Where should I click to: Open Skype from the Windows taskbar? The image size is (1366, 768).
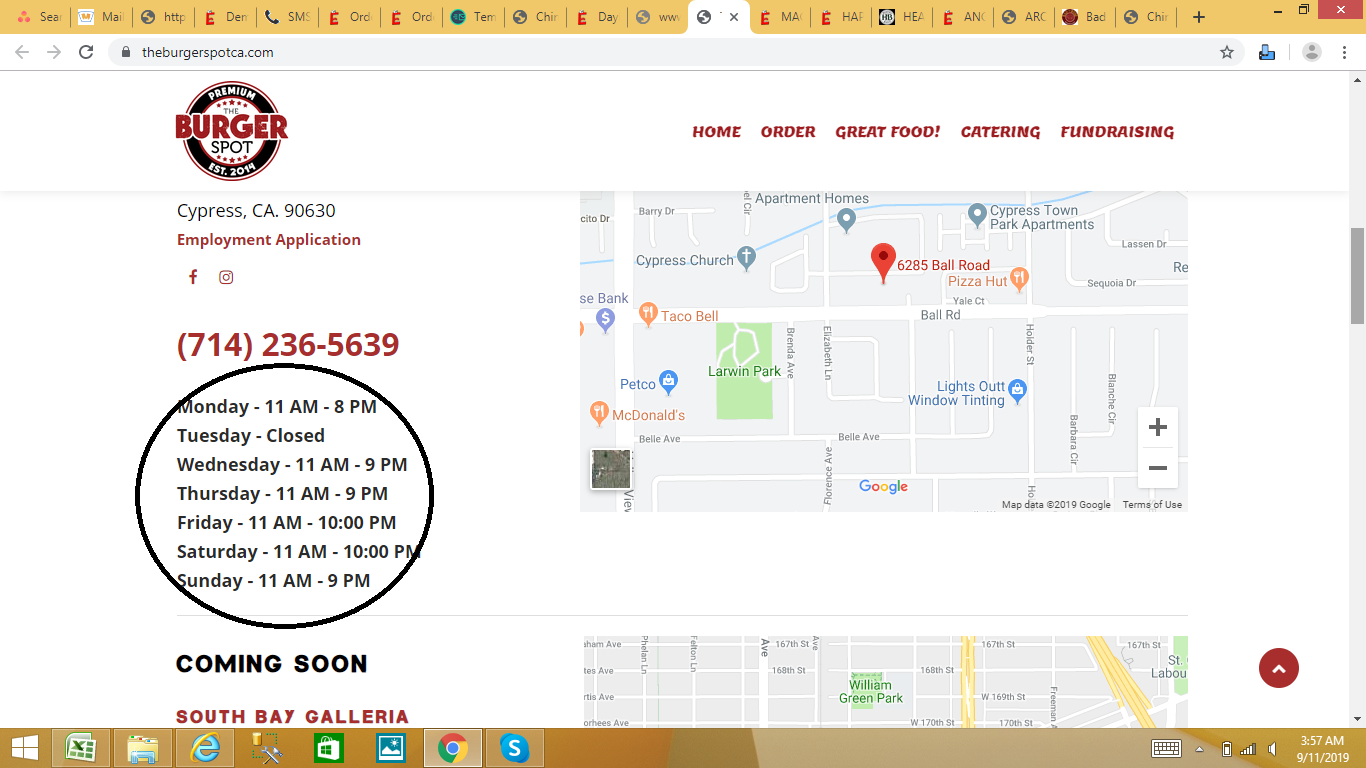[514, 748]
